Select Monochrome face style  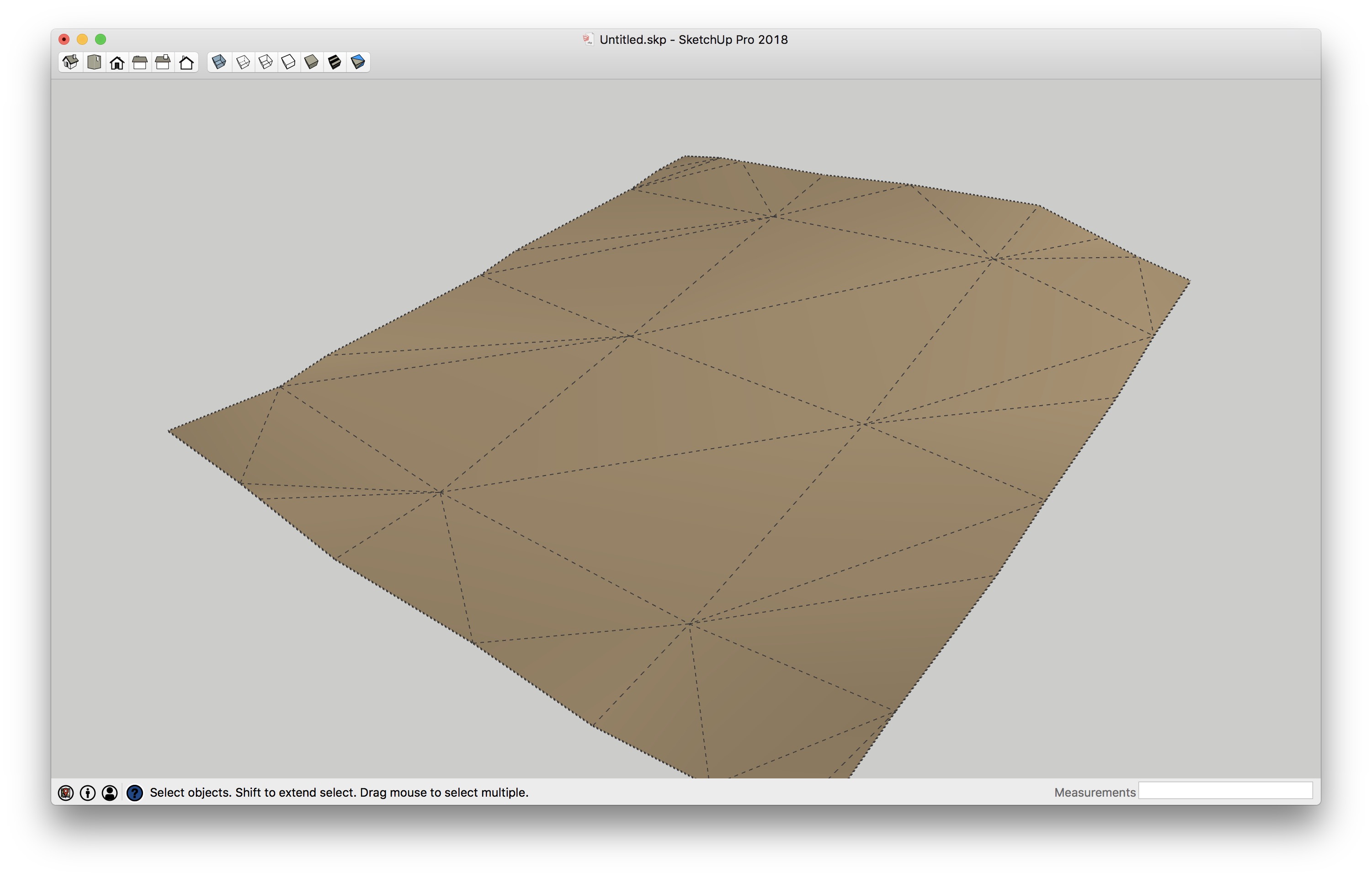(x=357, y=62)
